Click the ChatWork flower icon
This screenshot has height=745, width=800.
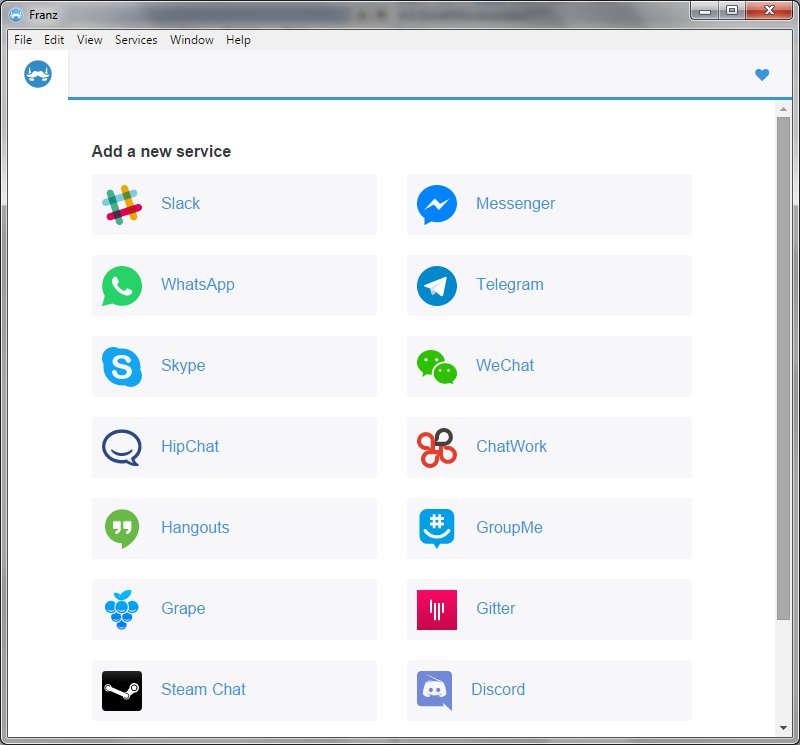437,448
